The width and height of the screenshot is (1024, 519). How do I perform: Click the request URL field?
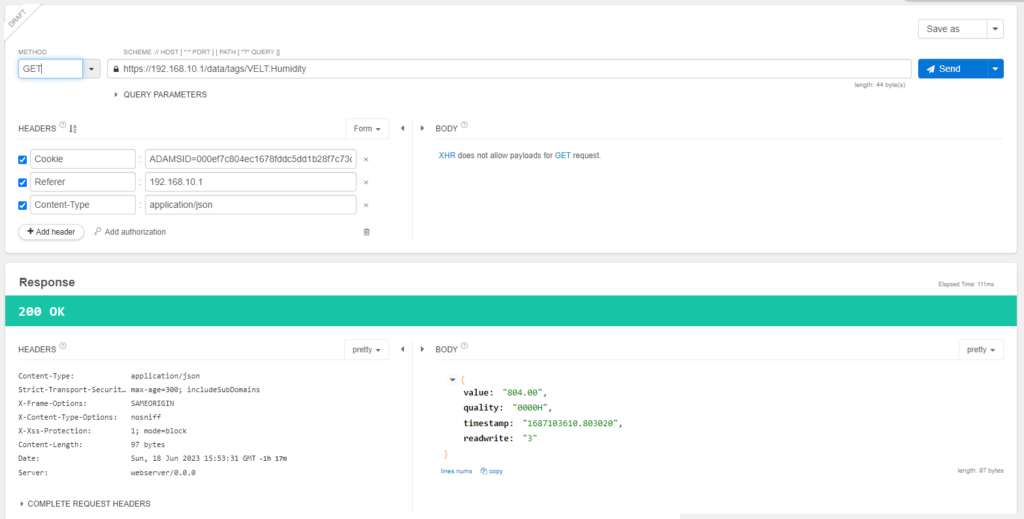click(509, 69)
